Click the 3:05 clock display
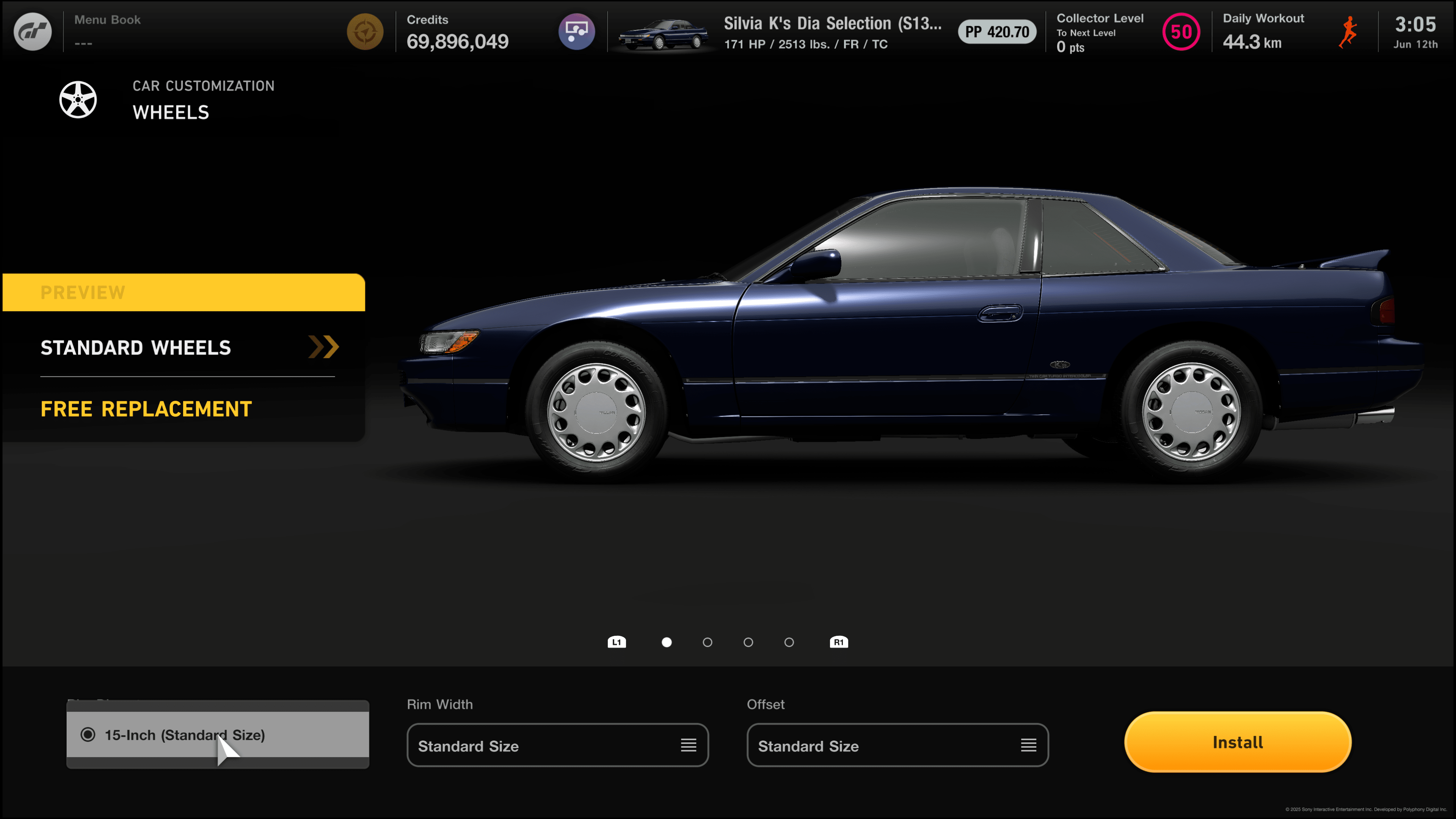This screenshot has height=819, width=1456. click(1415, 24)
